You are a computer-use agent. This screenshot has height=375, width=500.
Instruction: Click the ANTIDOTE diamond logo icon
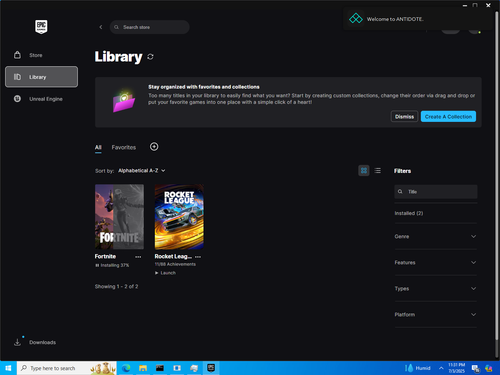[x=356, y=18]
